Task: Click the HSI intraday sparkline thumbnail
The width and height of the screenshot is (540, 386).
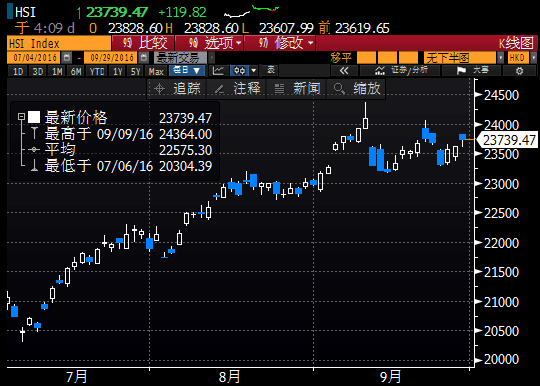Action: [x=251, y=11]
